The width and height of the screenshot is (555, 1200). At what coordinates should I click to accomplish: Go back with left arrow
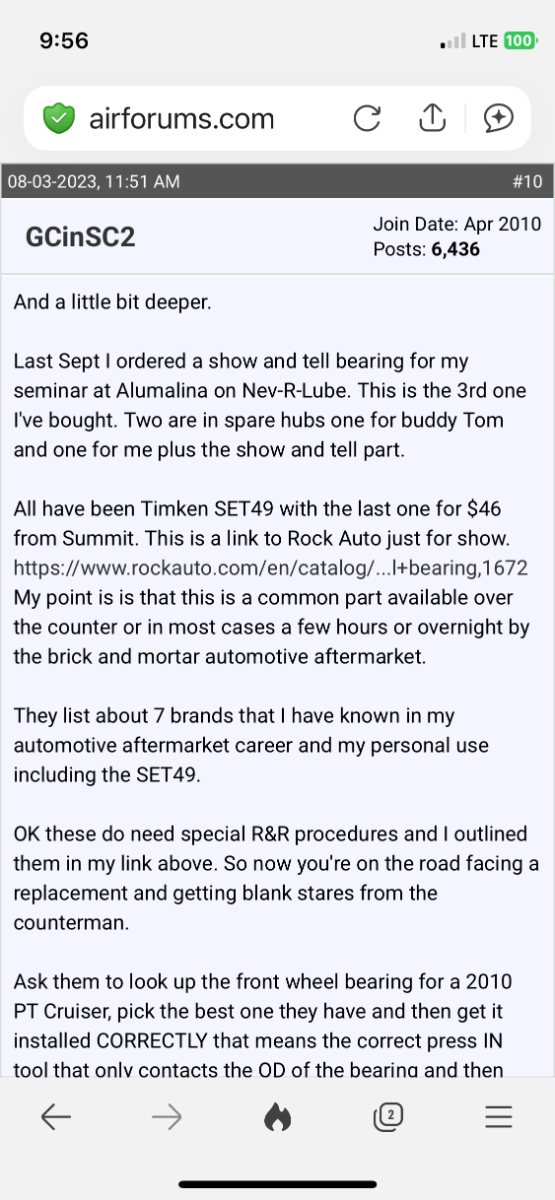tap(56, 1118)
